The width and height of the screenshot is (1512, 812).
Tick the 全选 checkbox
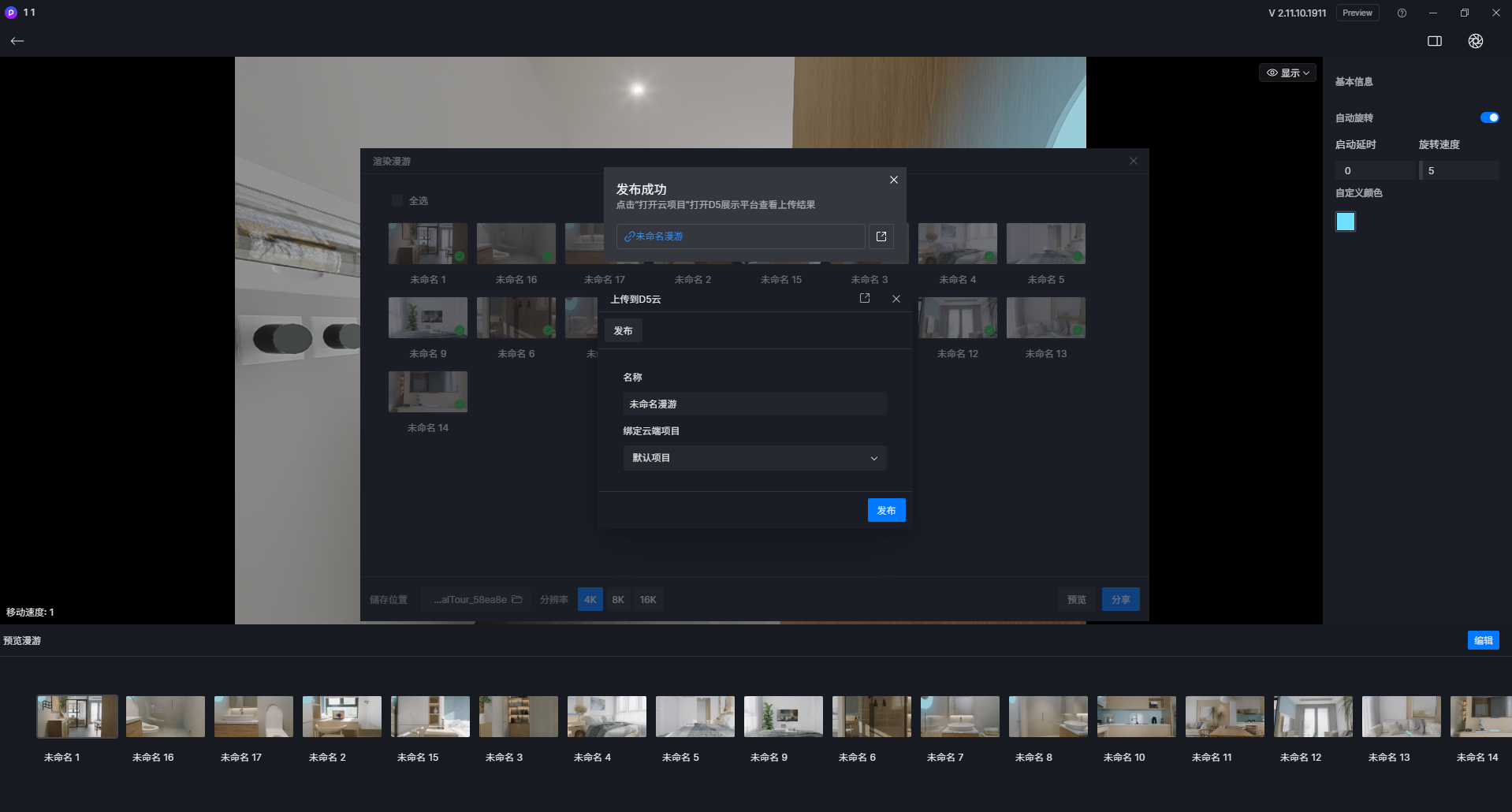coord(397,200)
